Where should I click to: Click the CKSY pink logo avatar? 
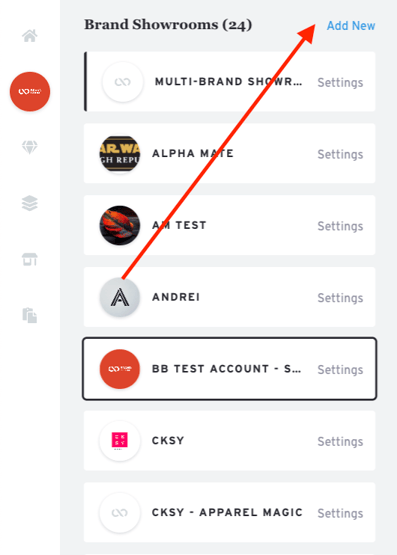coord(120,441)
